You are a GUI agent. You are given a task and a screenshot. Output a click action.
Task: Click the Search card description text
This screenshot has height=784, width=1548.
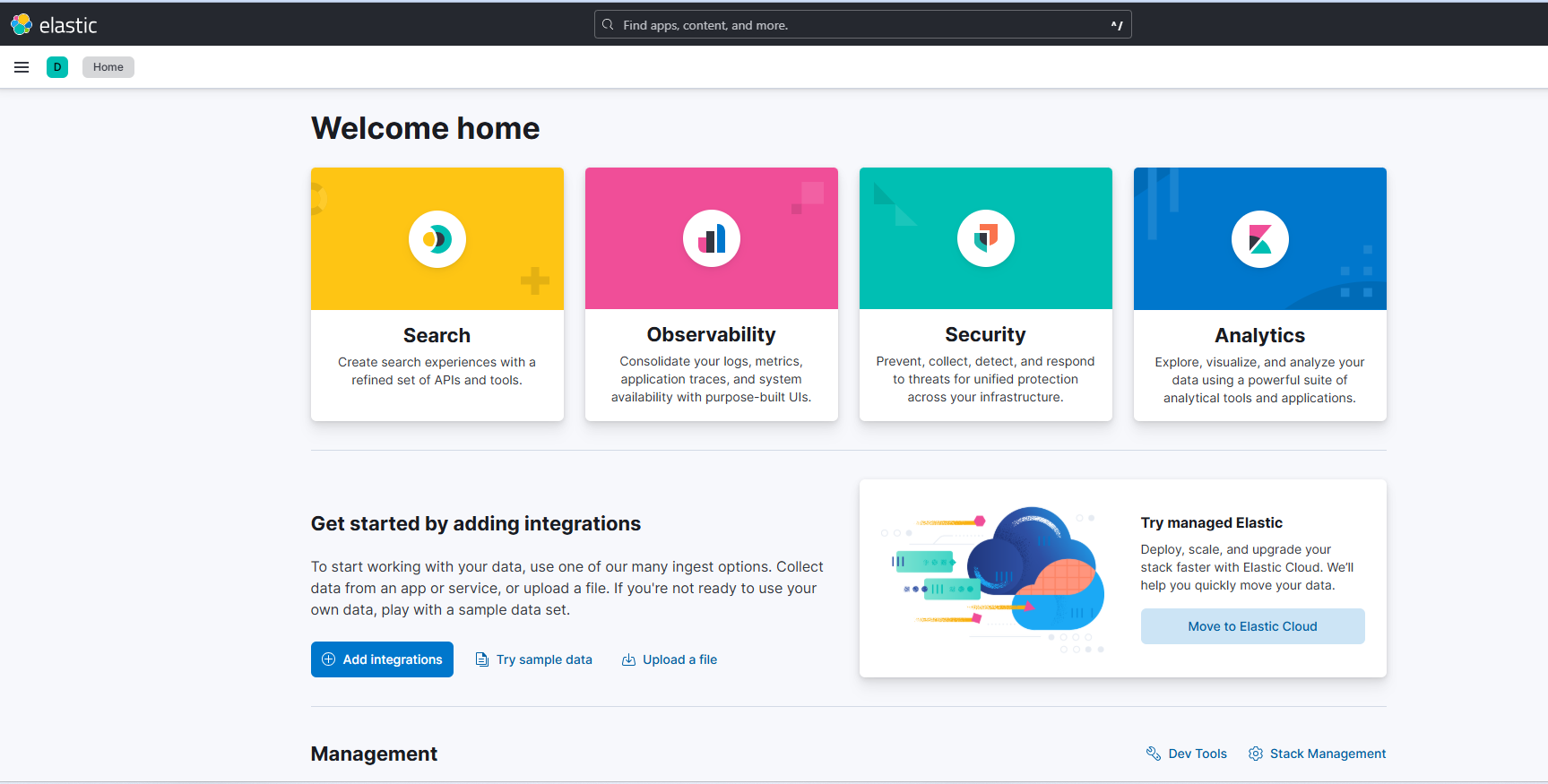point(437,371)
